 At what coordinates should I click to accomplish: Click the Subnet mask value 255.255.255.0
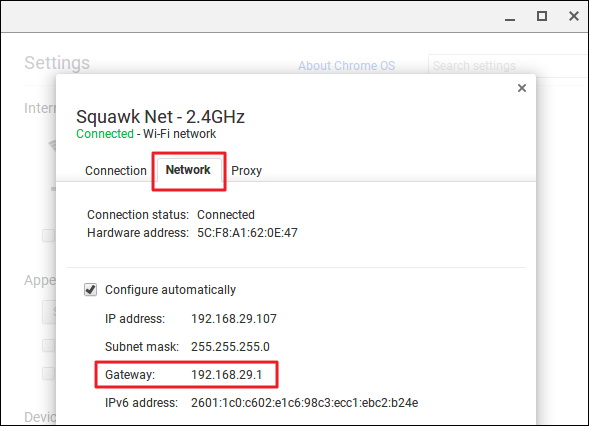(x=230, y=346)
